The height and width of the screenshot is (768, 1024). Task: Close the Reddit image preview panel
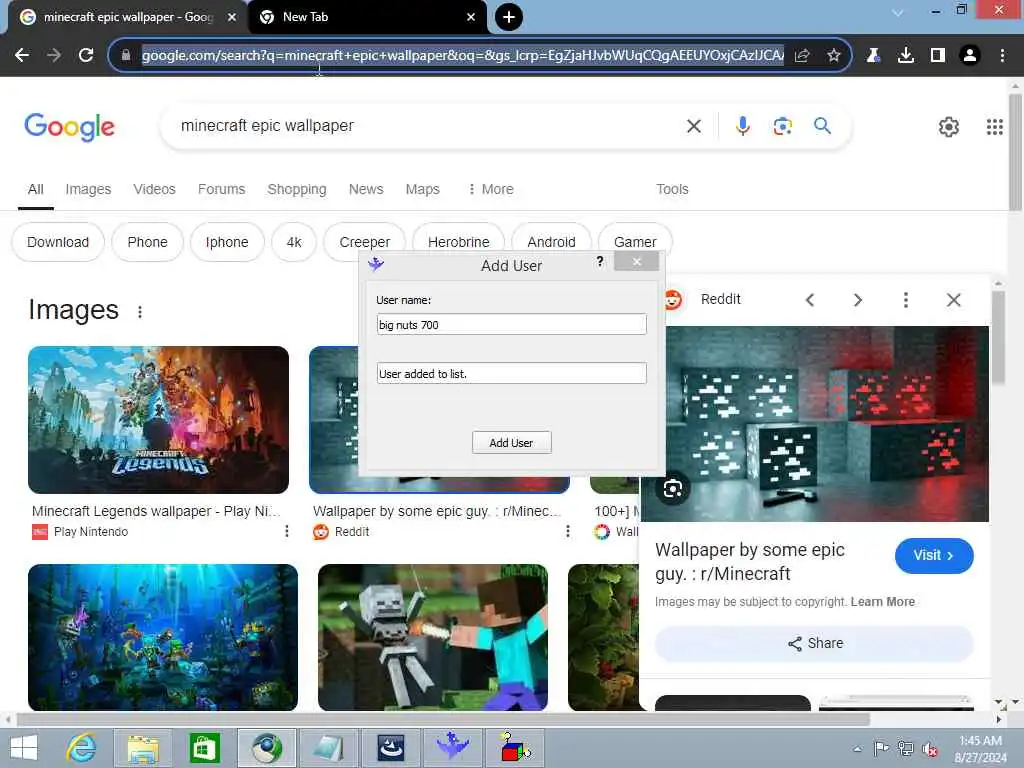pyautogui.click(x=953, y=300)
